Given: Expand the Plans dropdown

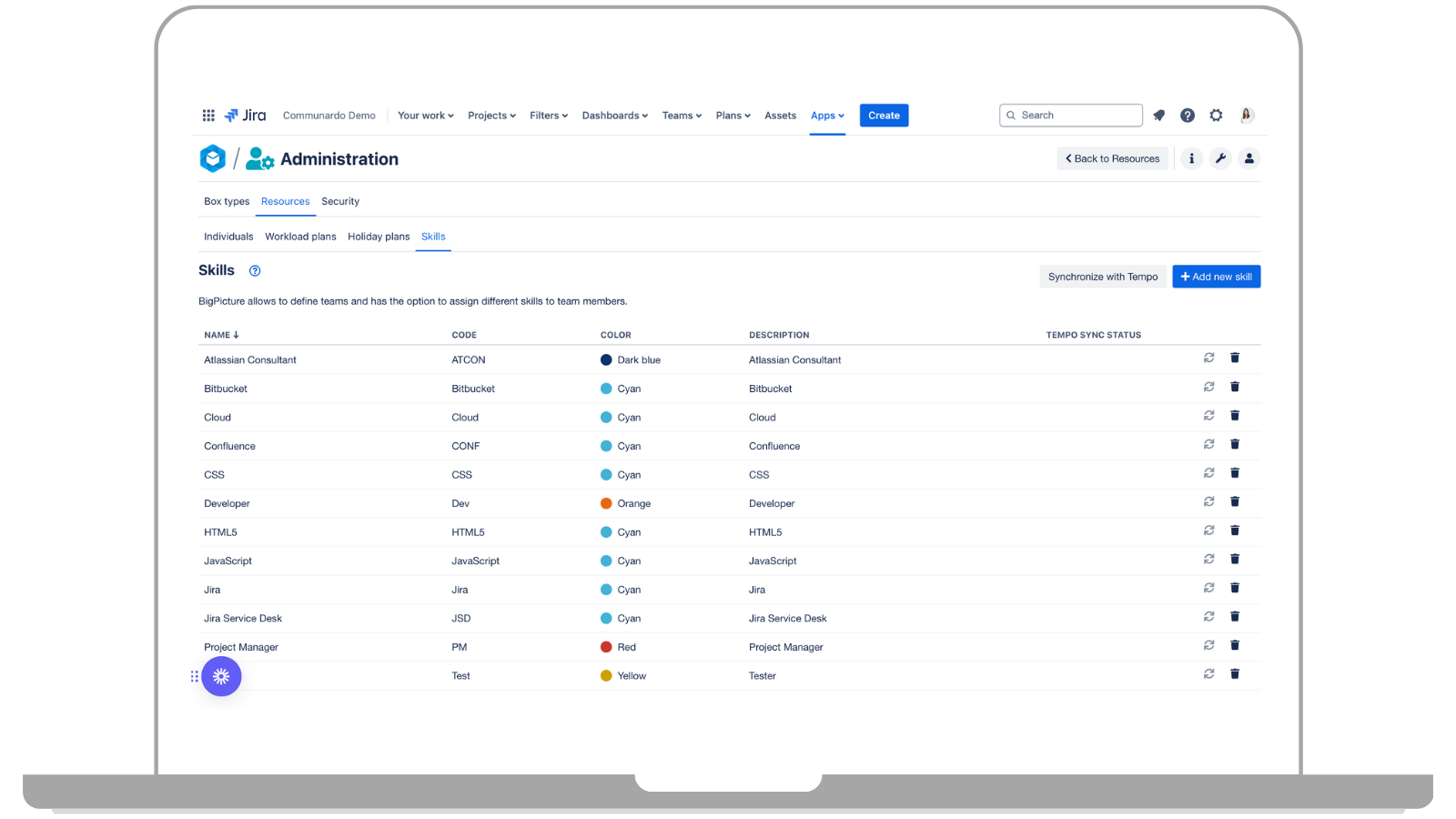Looking at the screenshot, I should coord(733,116).
